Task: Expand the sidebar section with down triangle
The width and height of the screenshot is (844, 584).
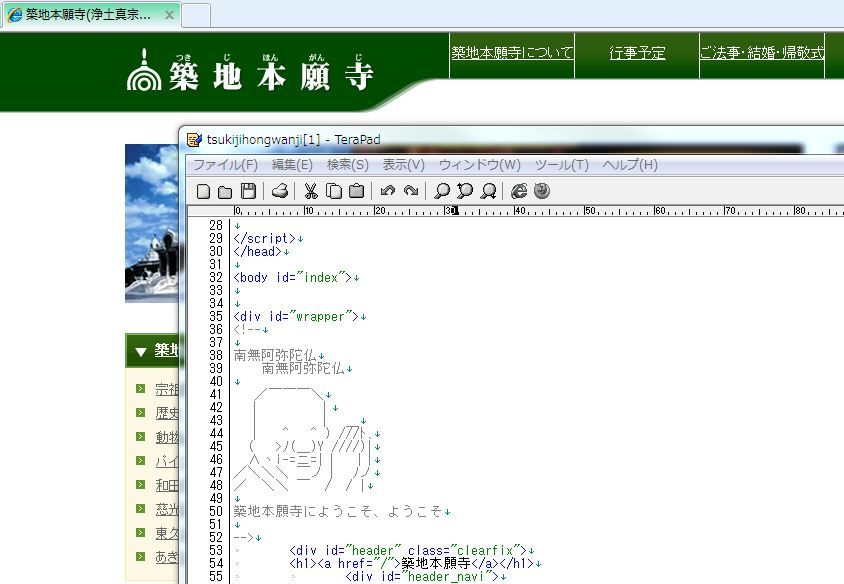Action: (x=141, y=352)
